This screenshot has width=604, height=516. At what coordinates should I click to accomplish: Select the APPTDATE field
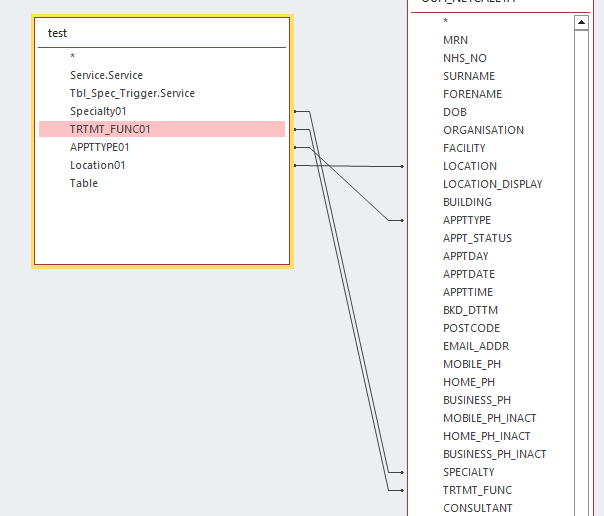(469, 274)
